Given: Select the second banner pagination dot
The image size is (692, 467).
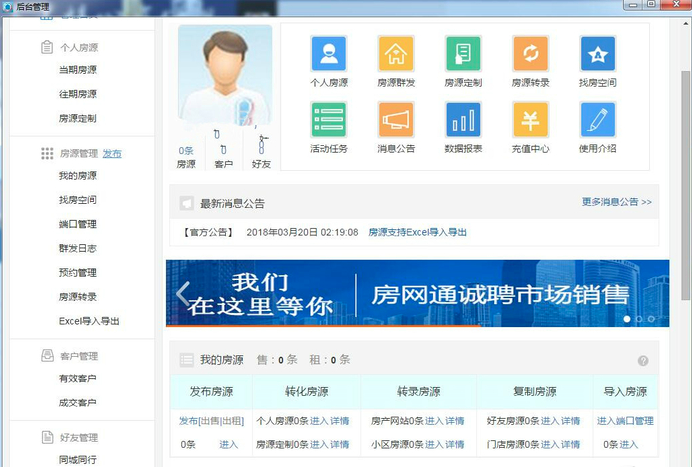Looking at the screenshot, I should (639, 319).
